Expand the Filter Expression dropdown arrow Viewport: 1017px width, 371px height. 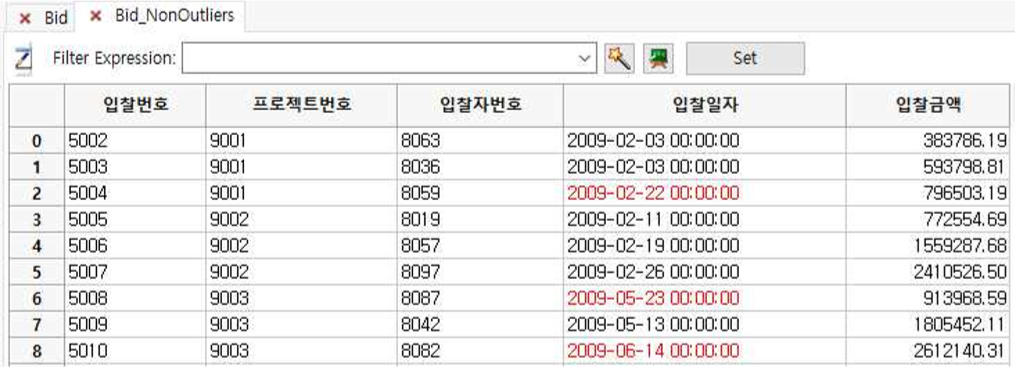coord(584,59)
